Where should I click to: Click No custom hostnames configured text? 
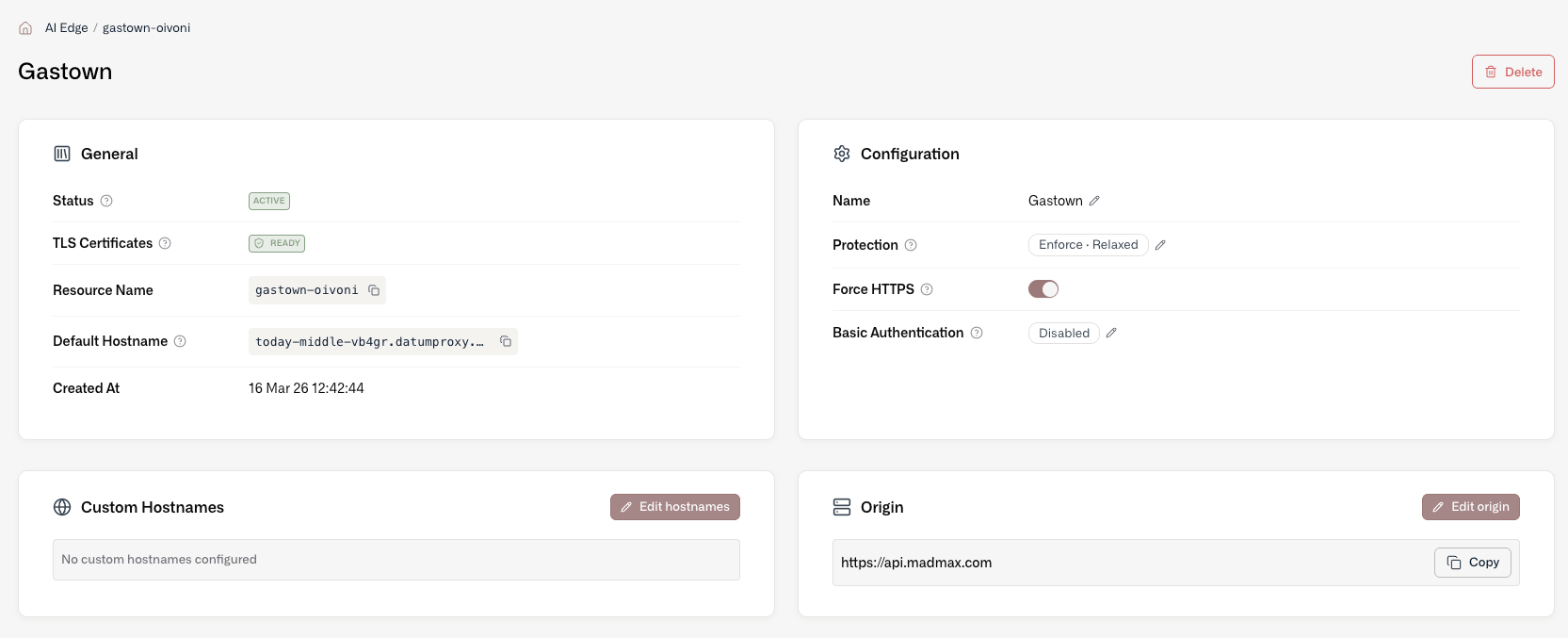click(159, 560)
